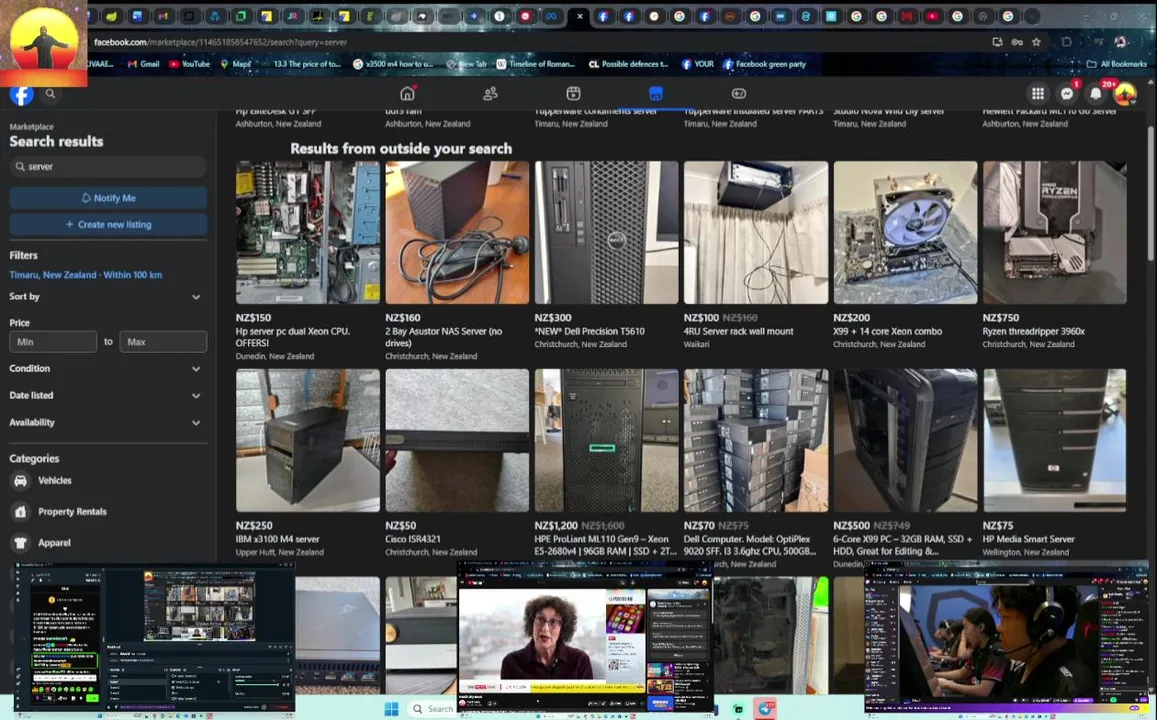Expand the Date listed filter
Screen dimensions: 1157x720
105,395
